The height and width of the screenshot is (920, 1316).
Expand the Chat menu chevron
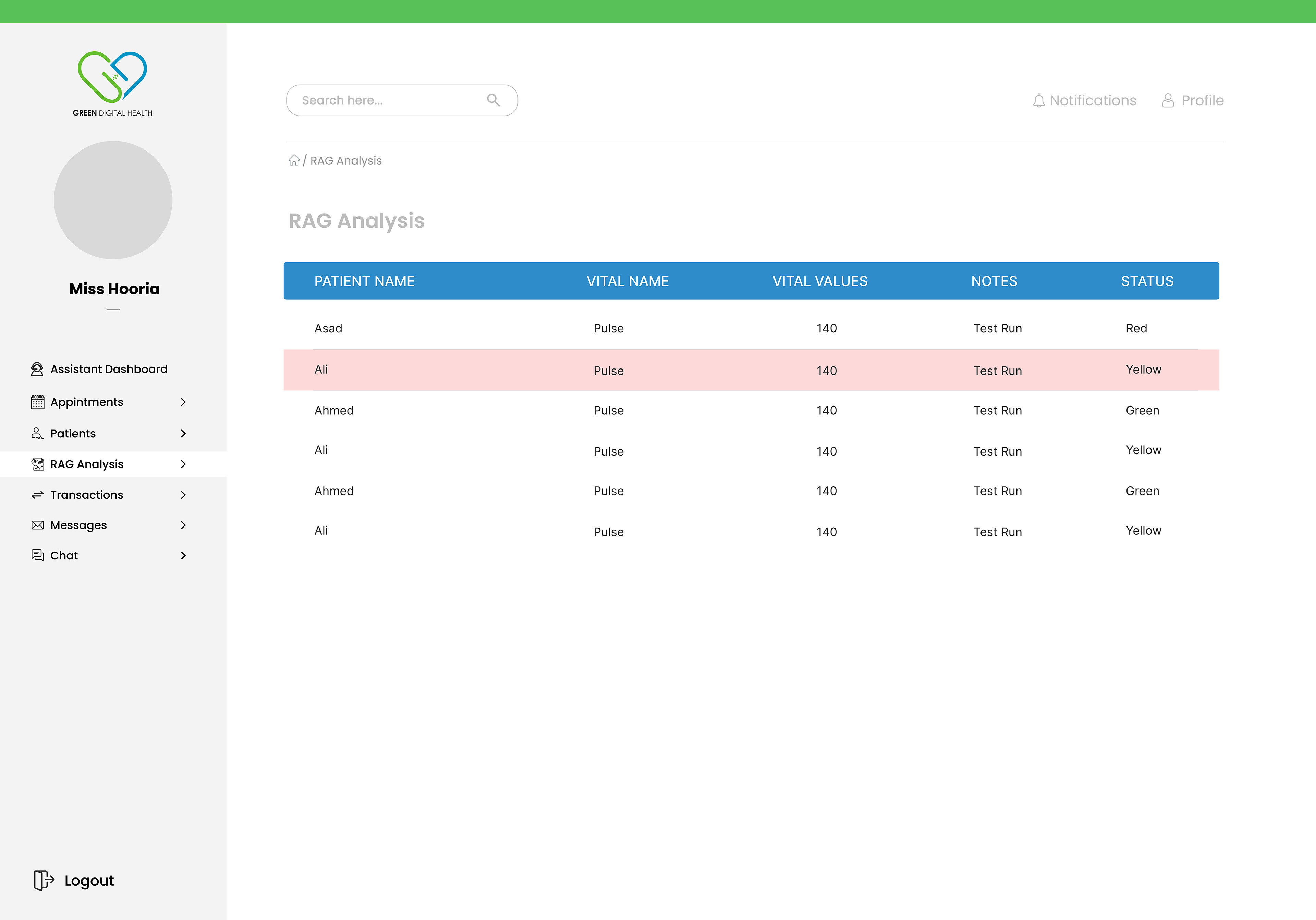183,555
